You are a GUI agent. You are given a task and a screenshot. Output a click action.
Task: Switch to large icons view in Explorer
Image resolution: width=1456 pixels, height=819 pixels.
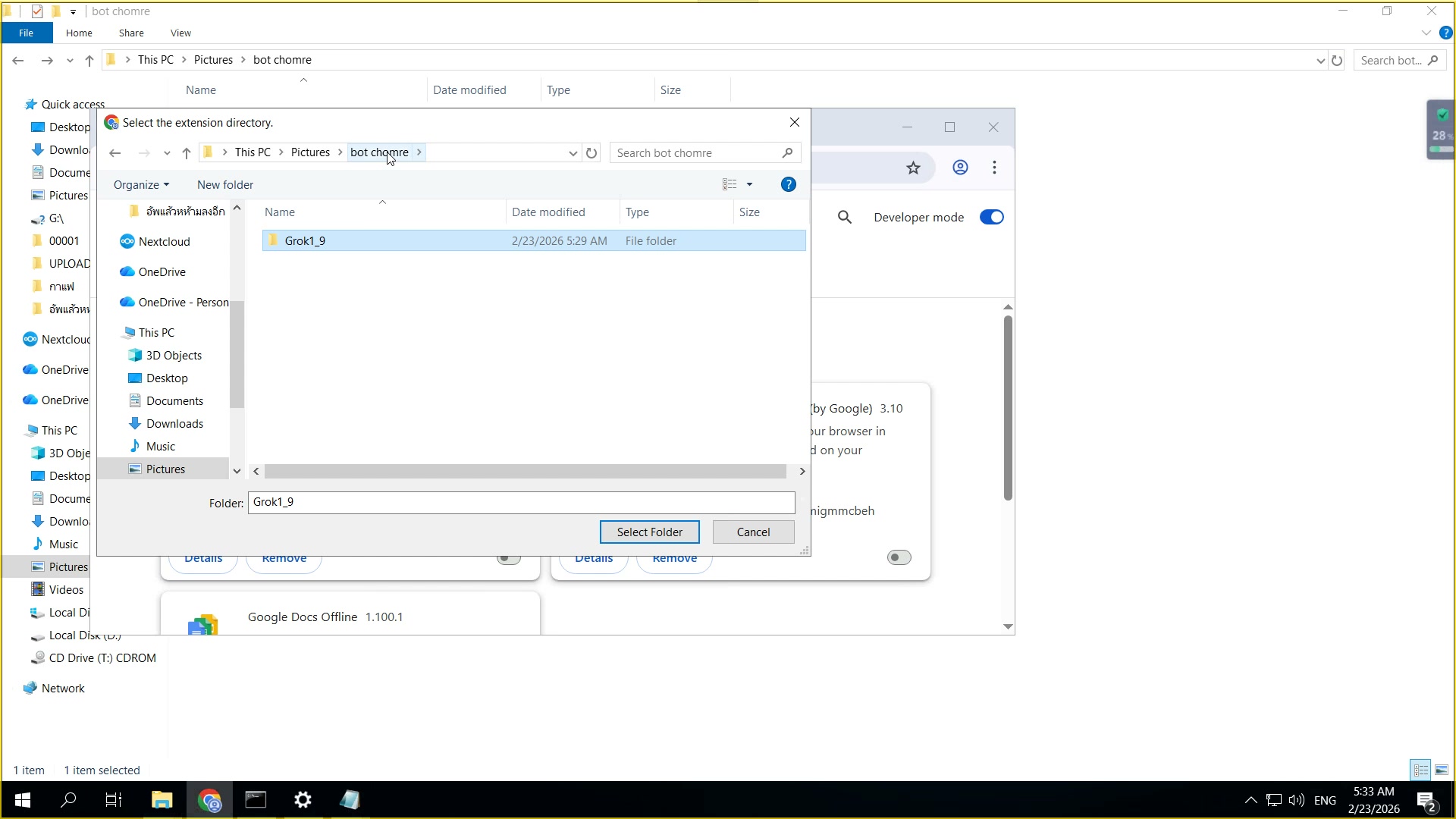pos(1442,770)
